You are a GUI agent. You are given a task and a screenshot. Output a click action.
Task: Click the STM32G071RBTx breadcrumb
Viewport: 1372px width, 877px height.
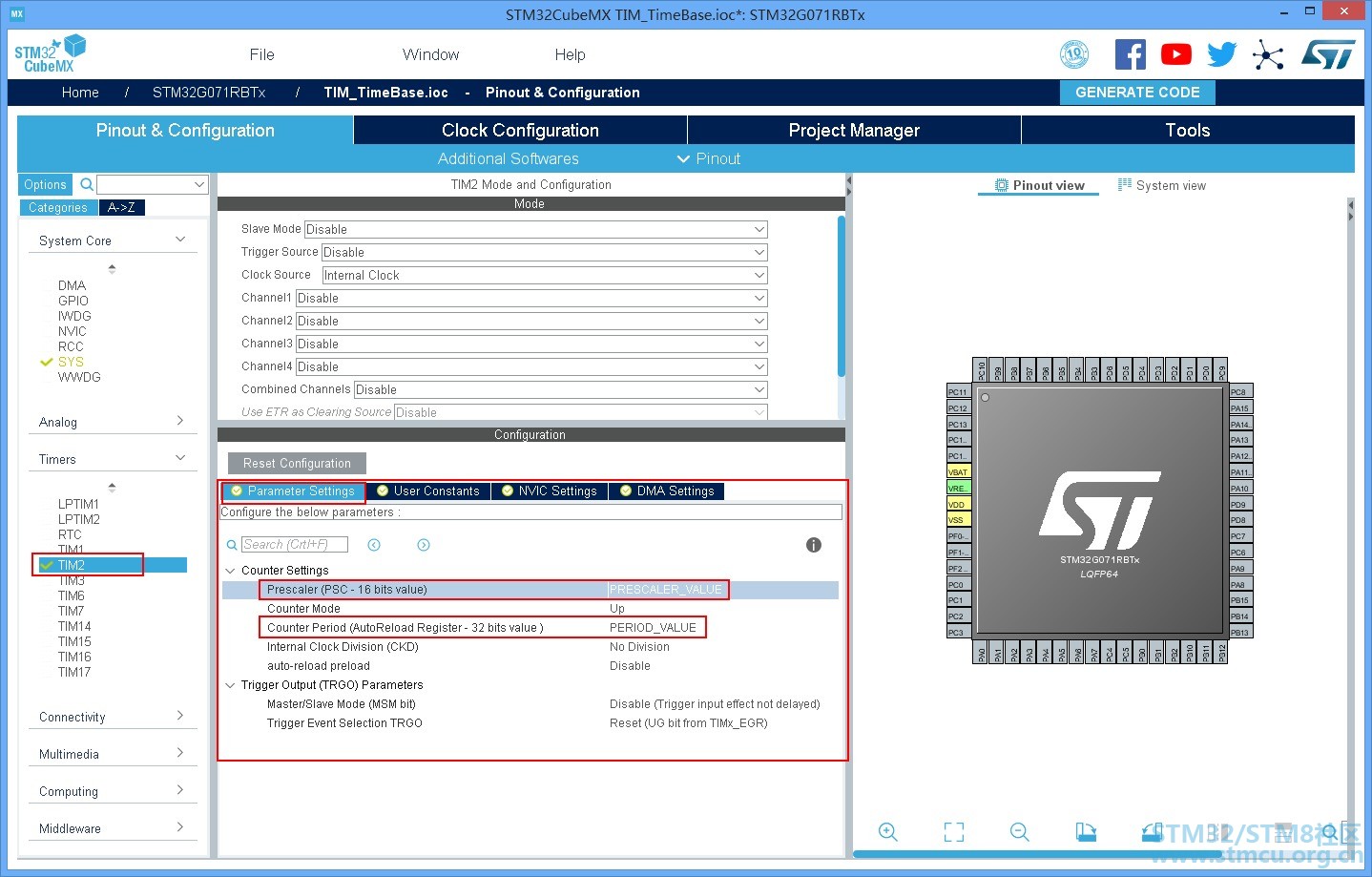tap(209, 93)
